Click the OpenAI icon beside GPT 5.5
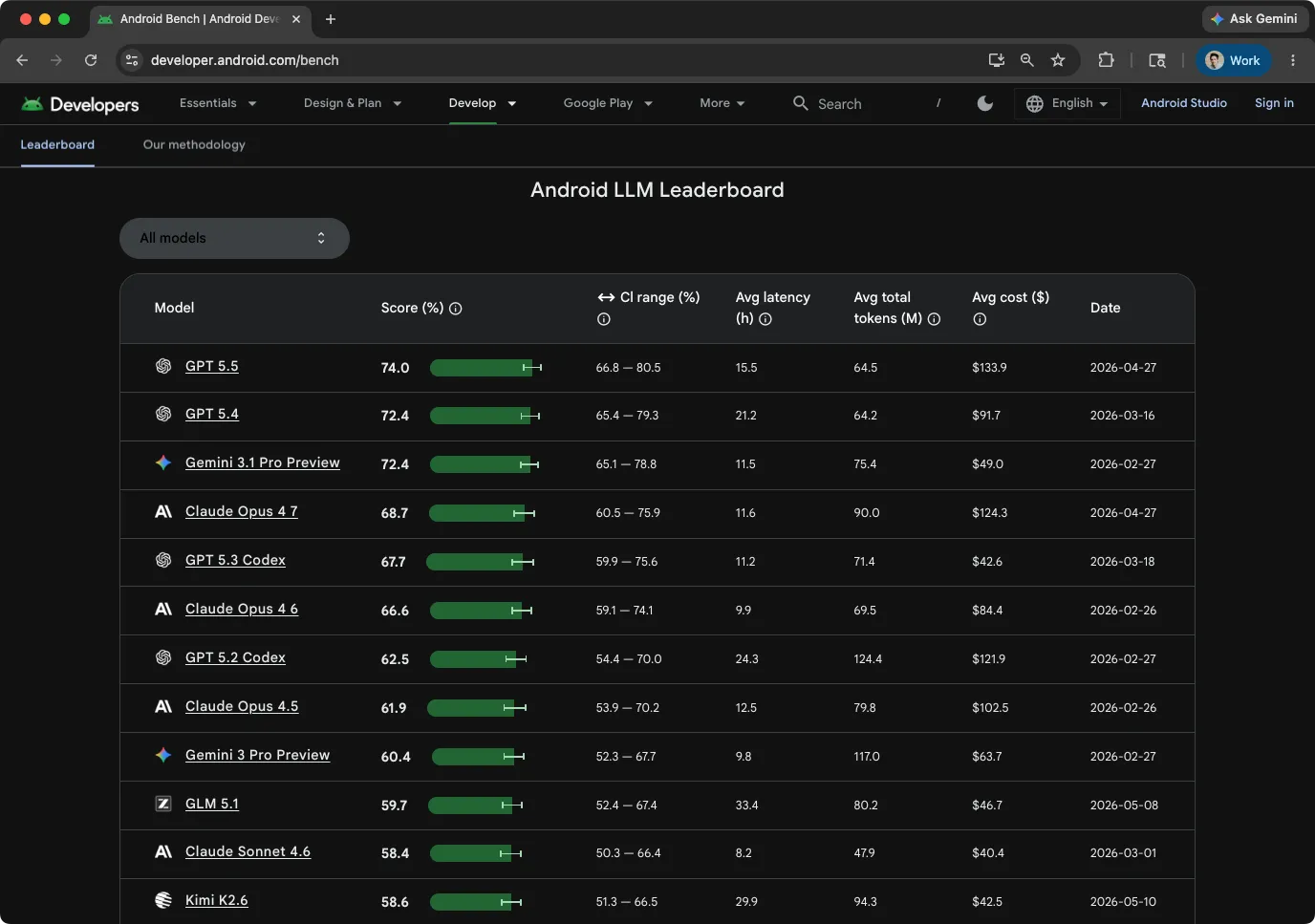The width and height of the screenshot is (1315, 924). (x=163, y=366)
